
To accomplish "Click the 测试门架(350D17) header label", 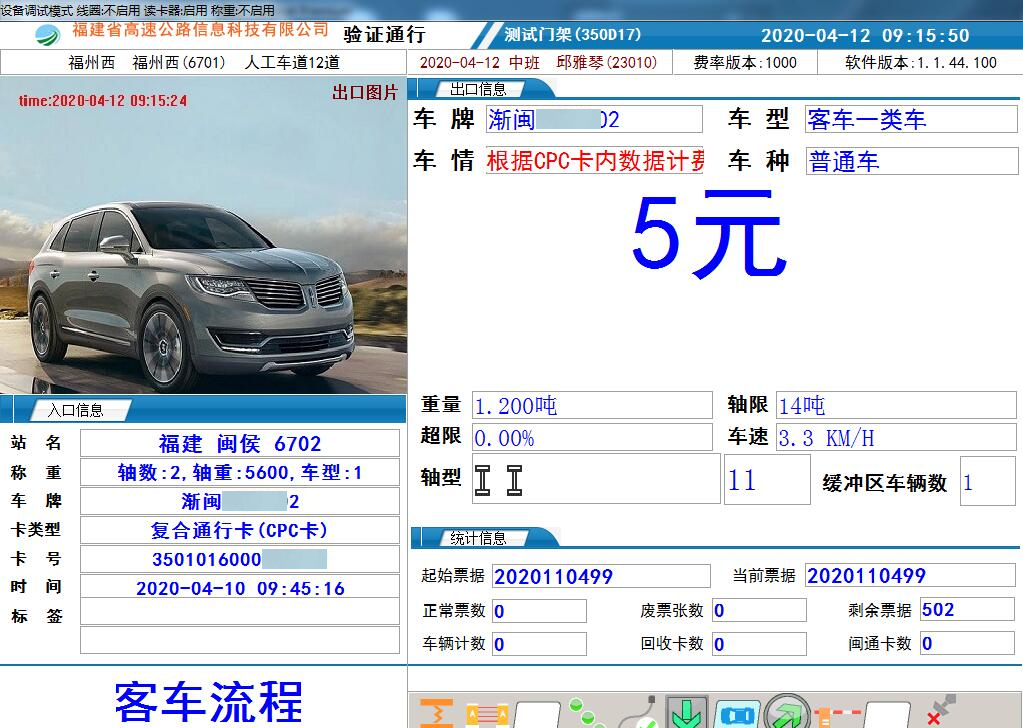I will (x=572, y=35).
